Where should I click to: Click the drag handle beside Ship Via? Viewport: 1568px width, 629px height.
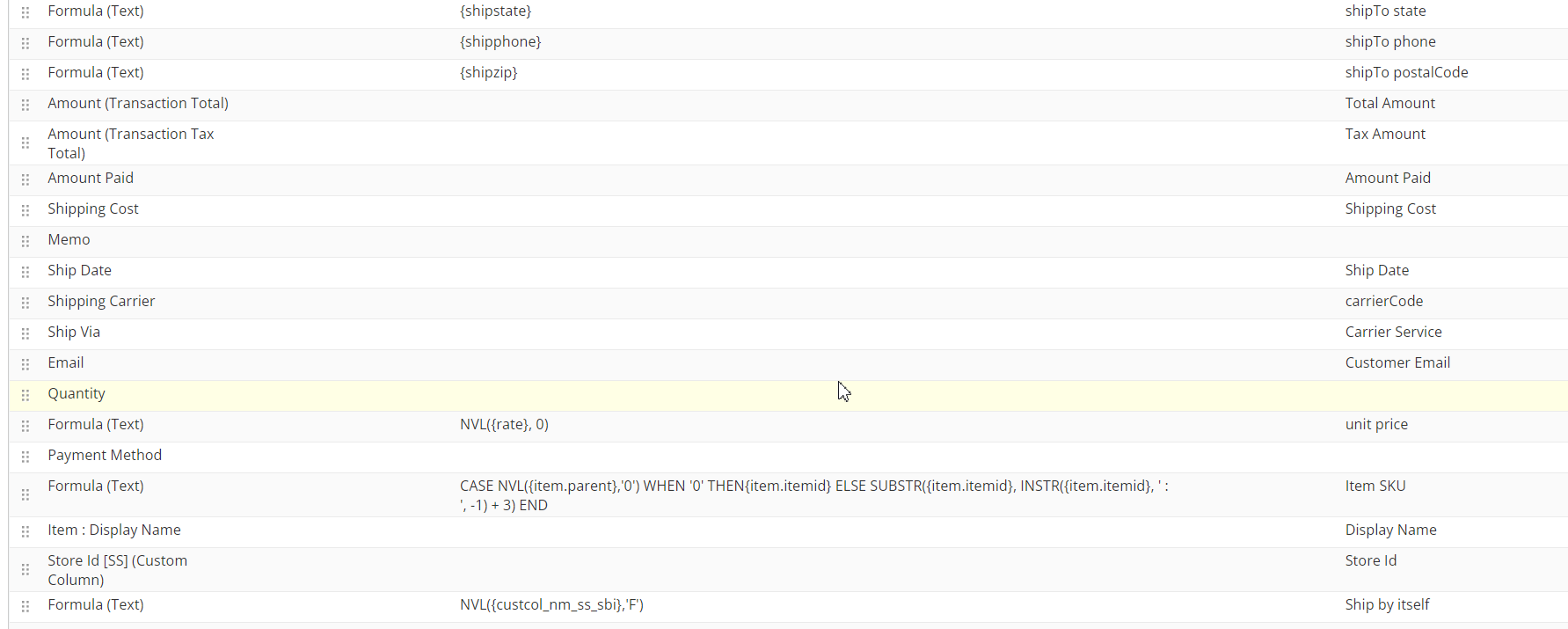coord(26,333)
